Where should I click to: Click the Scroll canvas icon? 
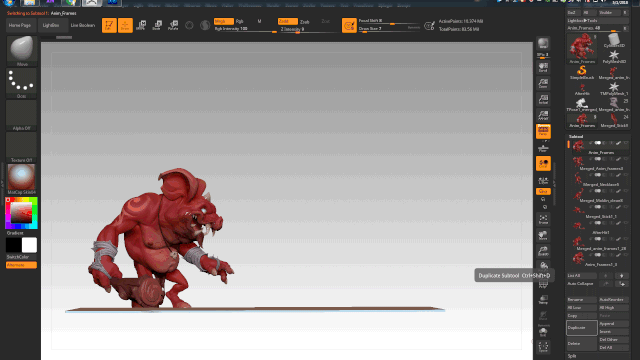(543, 67)
